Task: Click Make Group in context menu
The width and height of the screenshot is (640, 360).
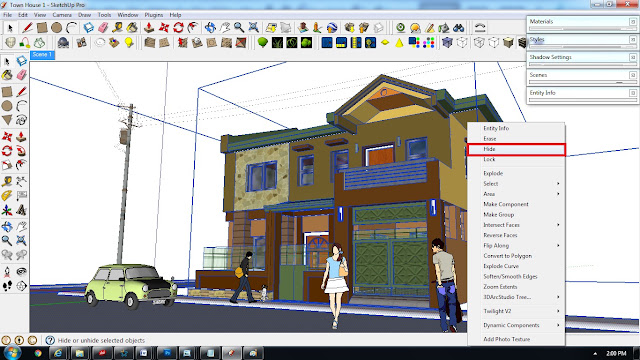Action: click(x=498, y=215)
